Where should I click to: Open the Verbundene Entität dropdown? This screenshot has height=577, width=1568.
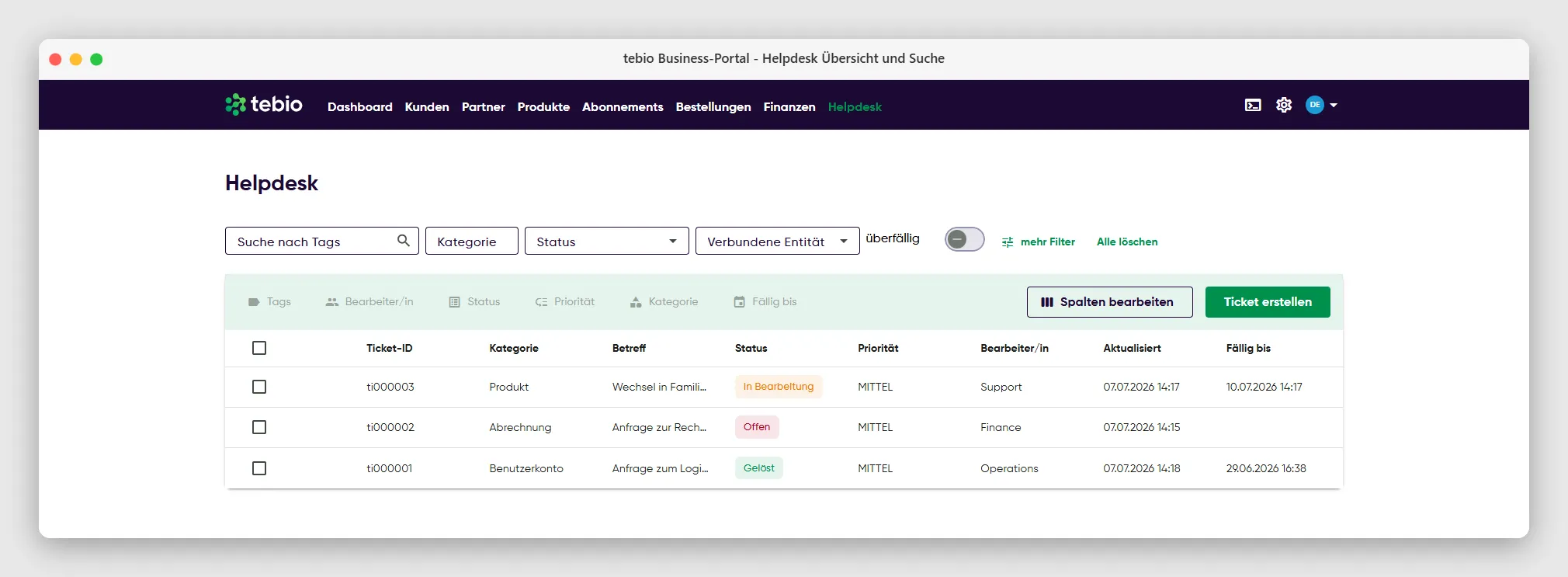coord(778,241)
